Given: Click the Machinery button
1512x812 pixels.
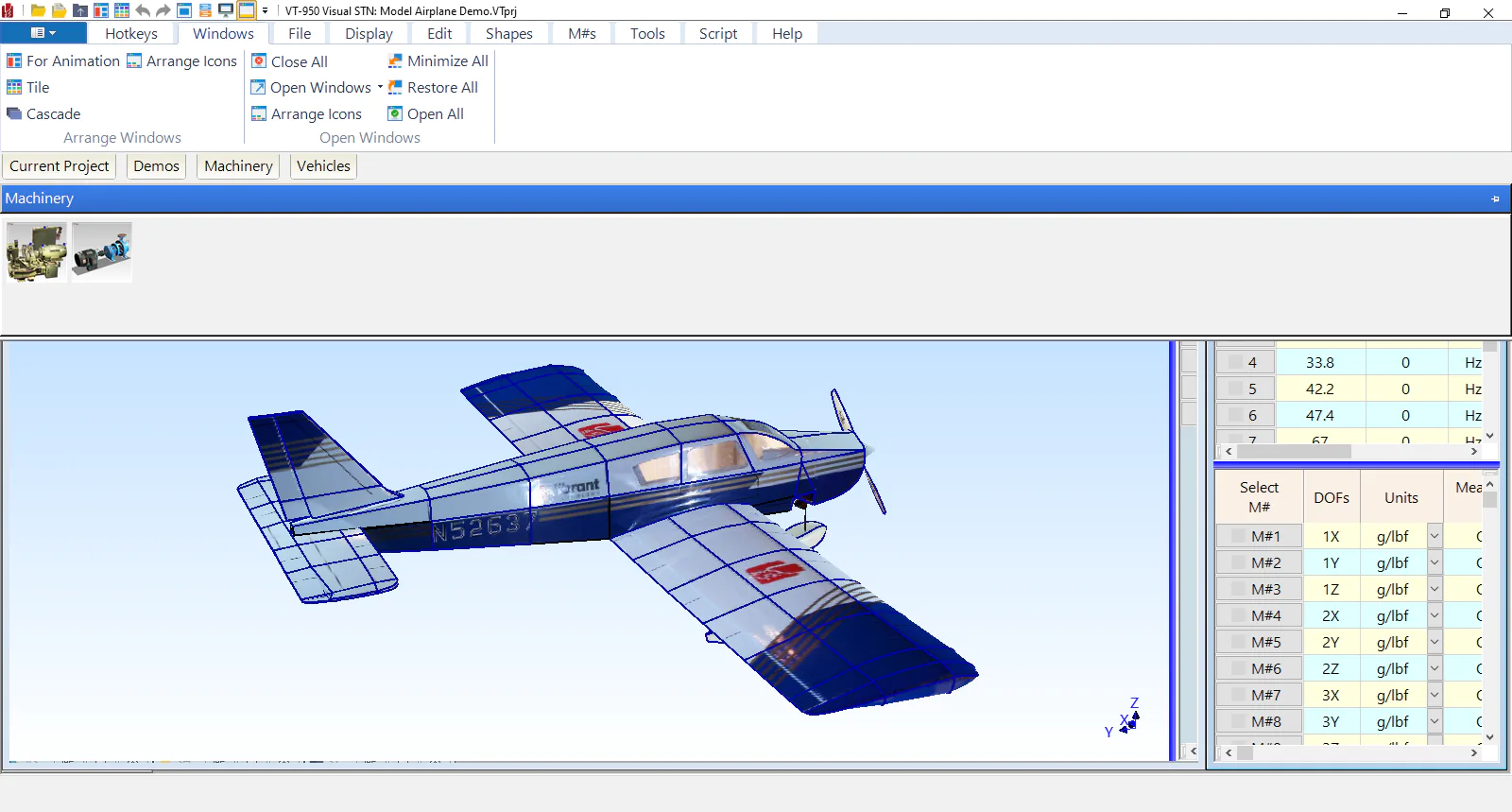Looking at the screenshot, I should click(238, 166).
